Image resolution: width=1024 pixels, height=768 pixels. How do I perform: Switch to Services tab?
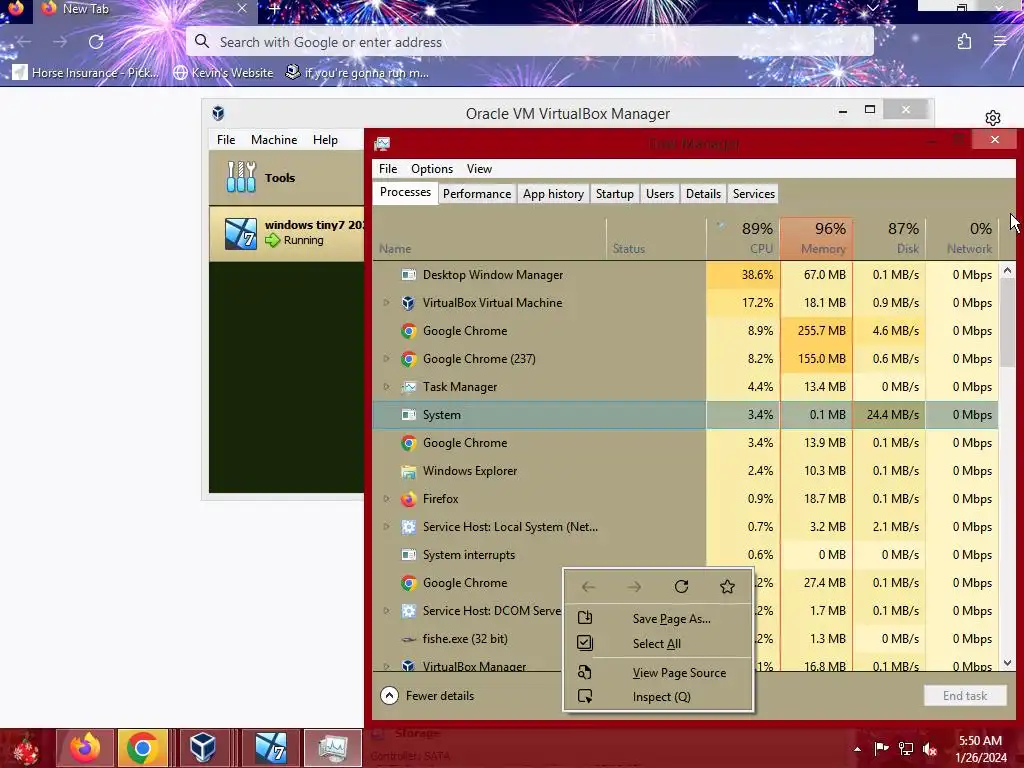click(x=754, y=194)
